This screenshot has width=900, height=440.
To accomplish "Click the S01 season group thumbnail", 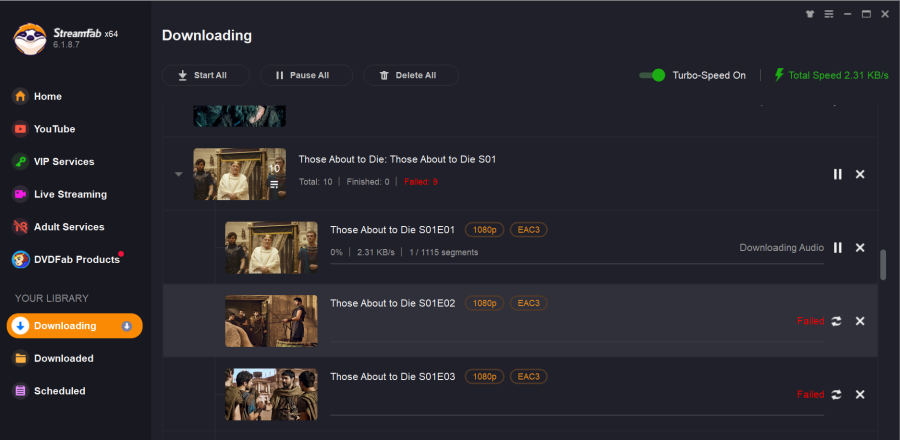I will tap(239, 174).
